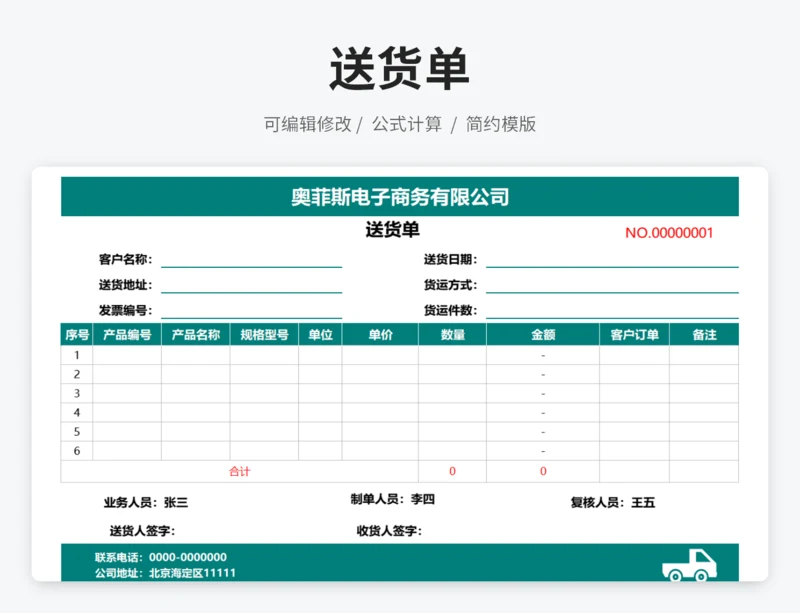Click the row number 1 cell
This screenshot has height=613, width=800.
[x=77, y=355]
